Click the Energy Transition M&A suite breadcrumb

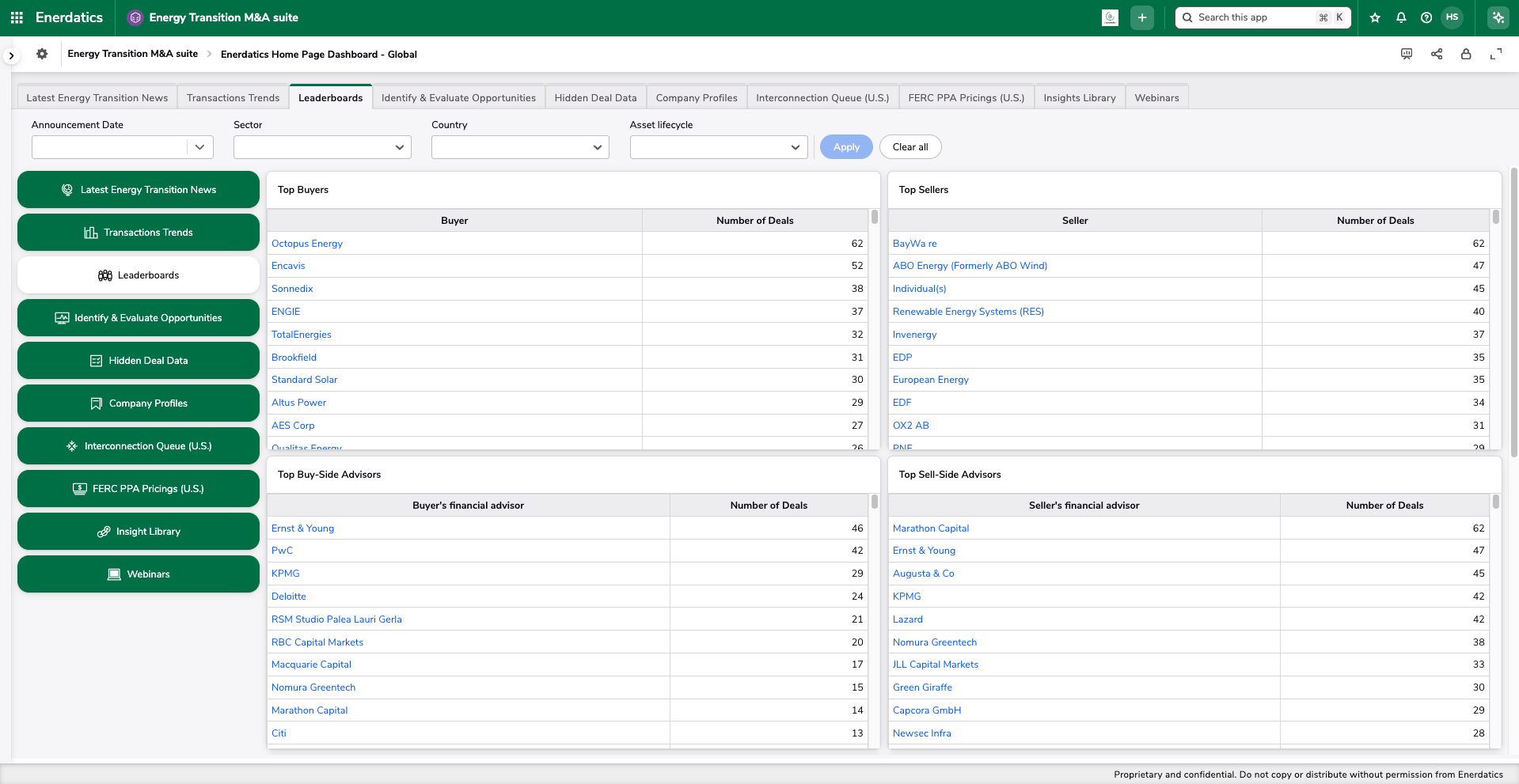coord(133,54)
